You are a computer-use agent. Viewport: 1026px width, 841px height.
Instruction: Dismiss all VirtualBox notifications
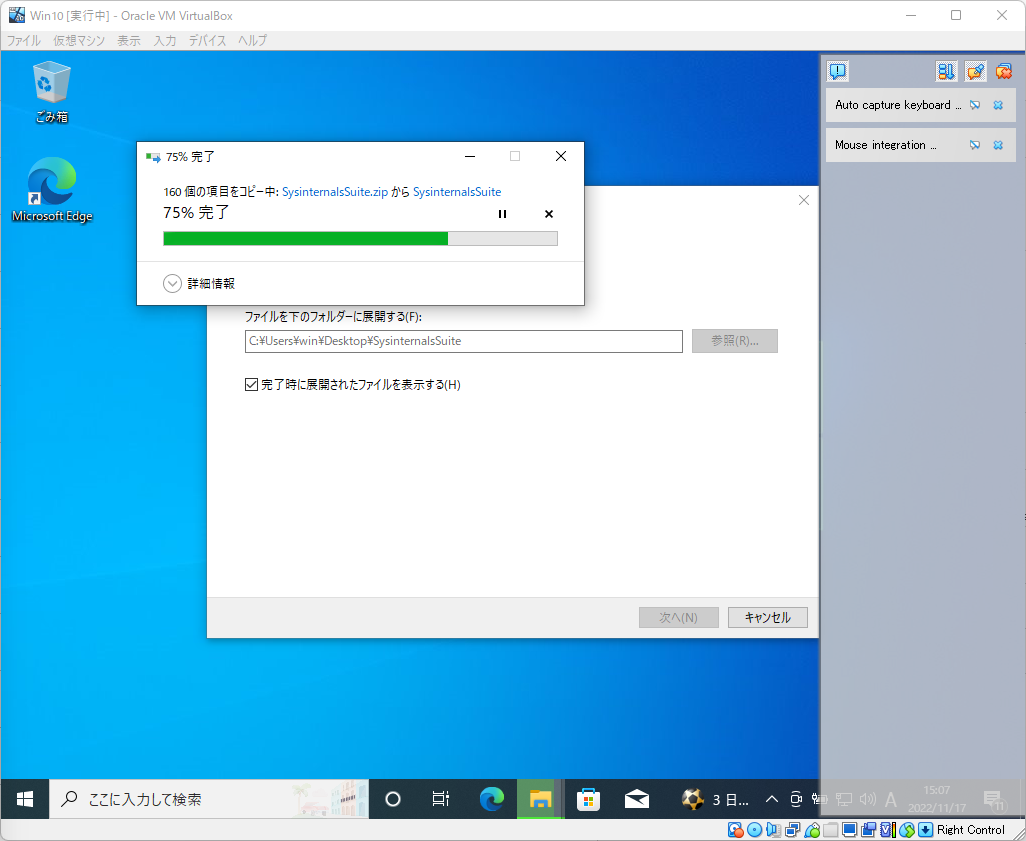1004,71
